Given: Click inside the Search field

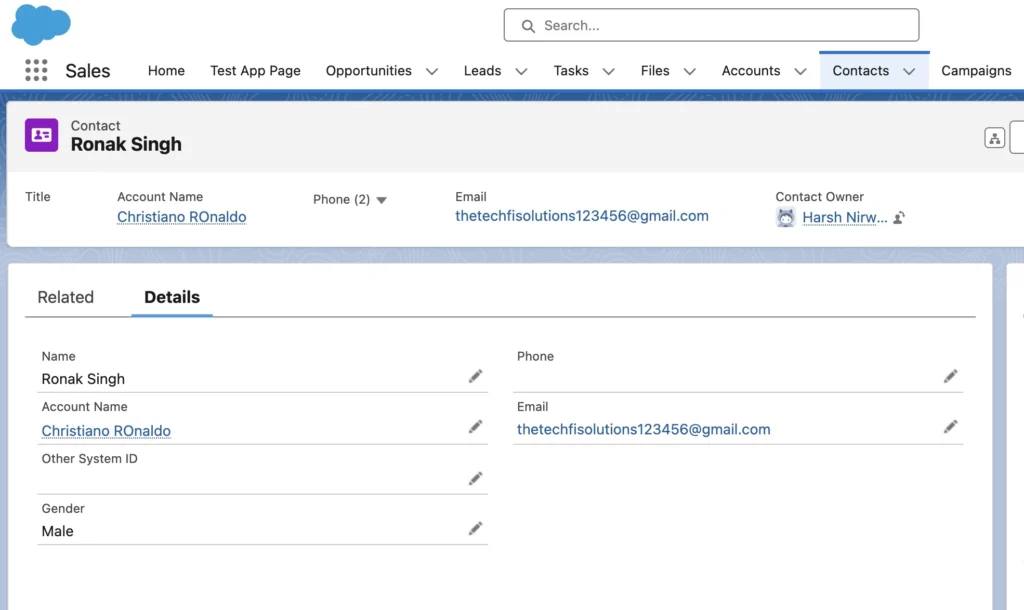Looking at the screenshot, I should 710,25.
